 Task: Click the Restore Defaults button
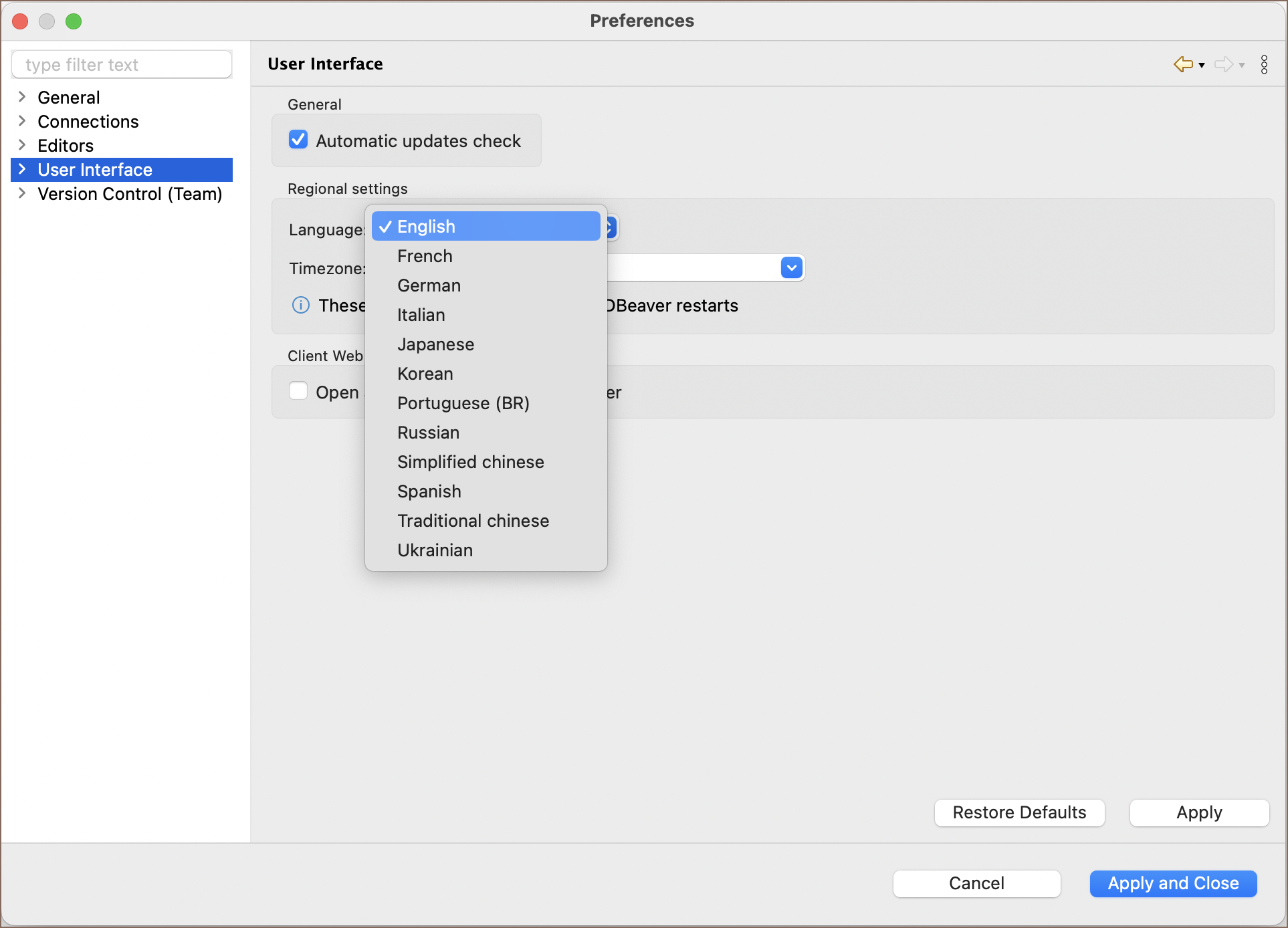point(1019,812)
